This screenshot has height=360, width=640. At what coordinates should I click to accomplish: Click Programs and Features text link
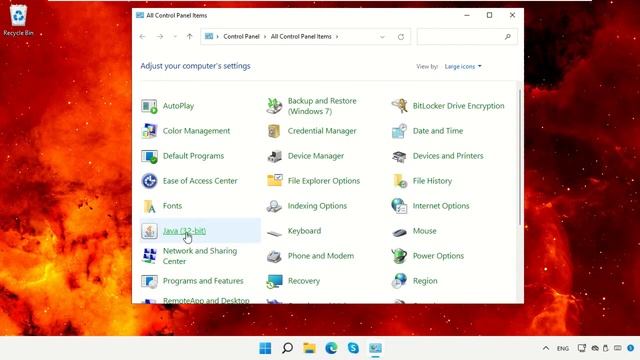[x=203, y=281]
